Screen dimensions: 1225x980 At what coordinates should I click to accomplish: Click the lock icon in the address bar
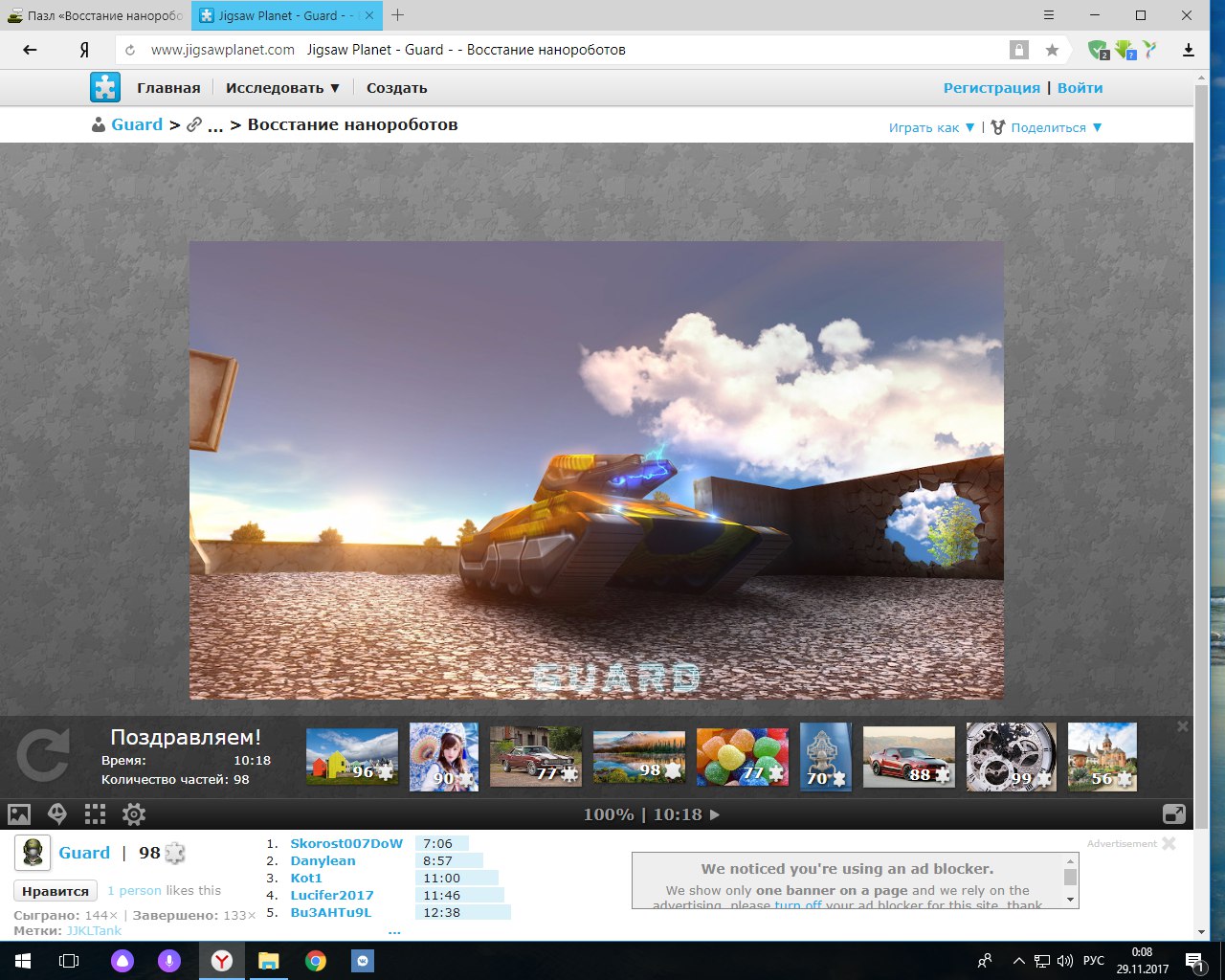pyautogui.click(x=1019, y=50)
